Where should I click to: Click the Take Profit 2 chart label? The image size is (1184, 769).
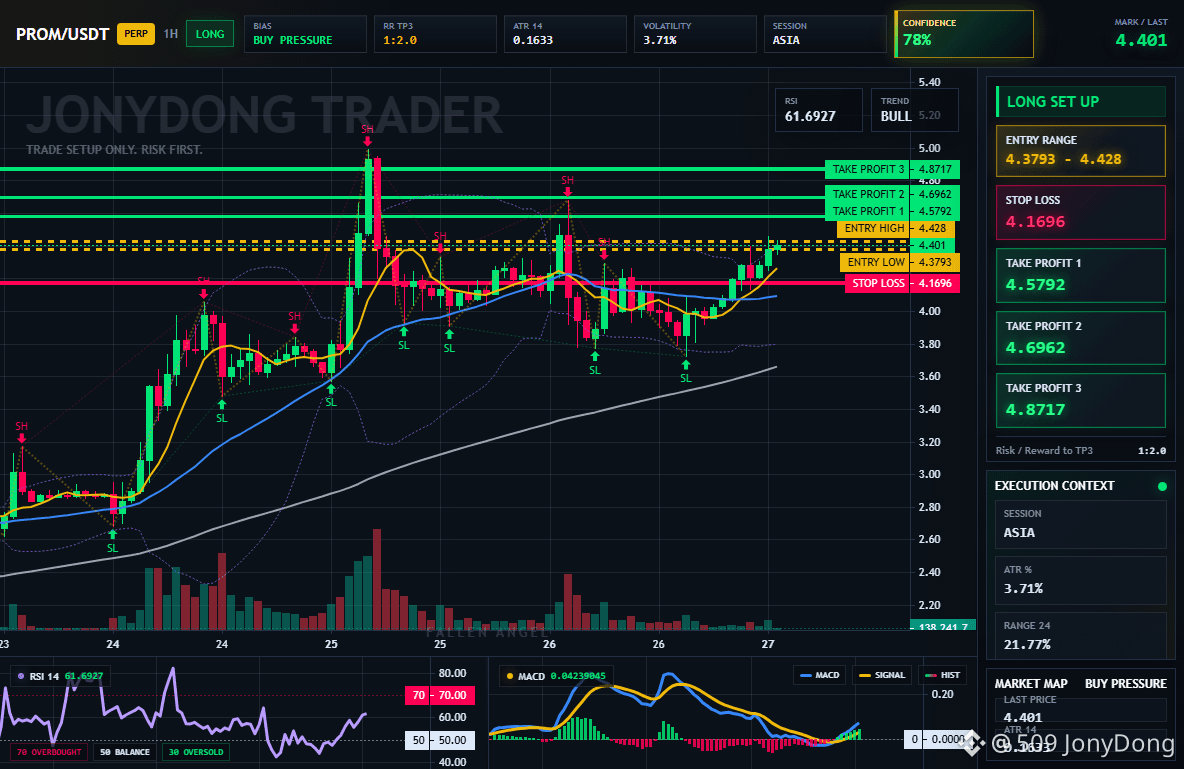tap(868, 194)
